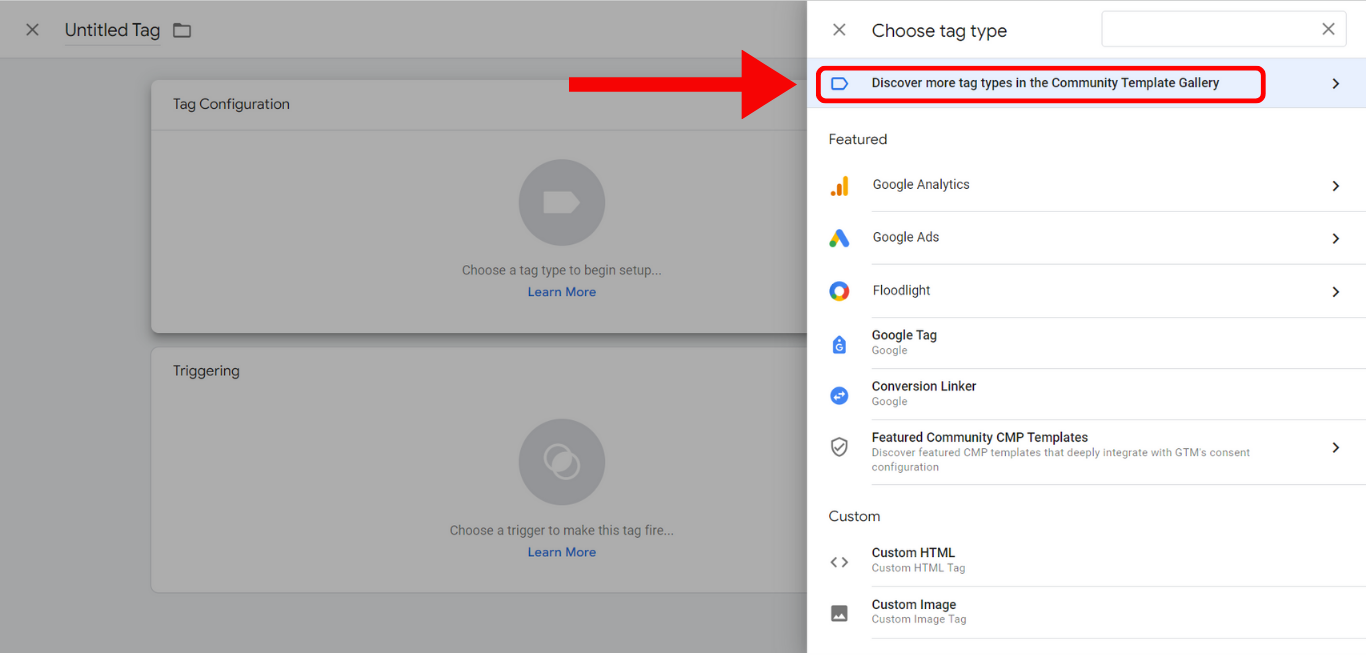Click the folder icon beside Untitled Tag
This screenshot has height=655, width=1366.
(182, 30)
